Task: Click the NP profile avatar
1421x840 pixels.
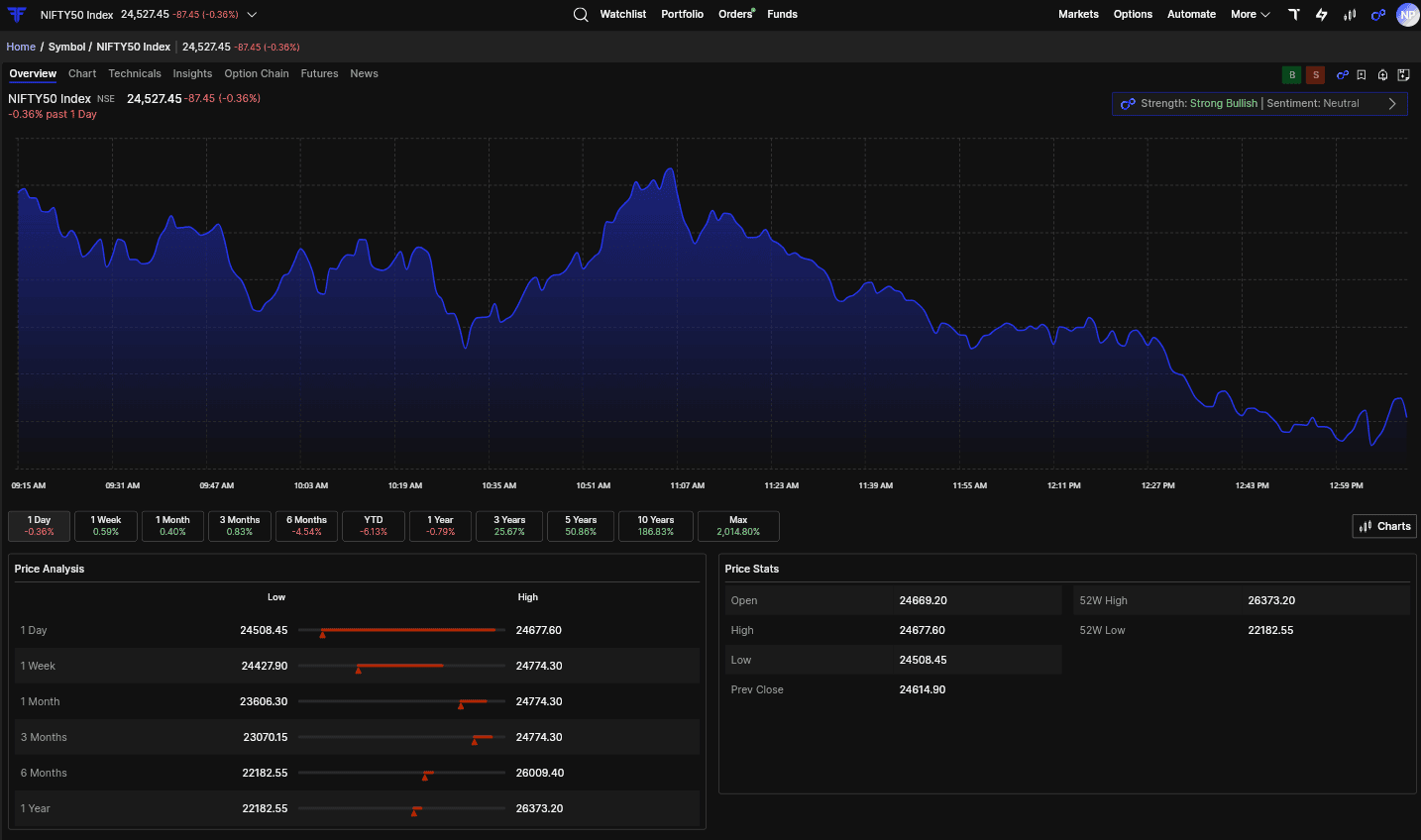Action: point(1407,15)
